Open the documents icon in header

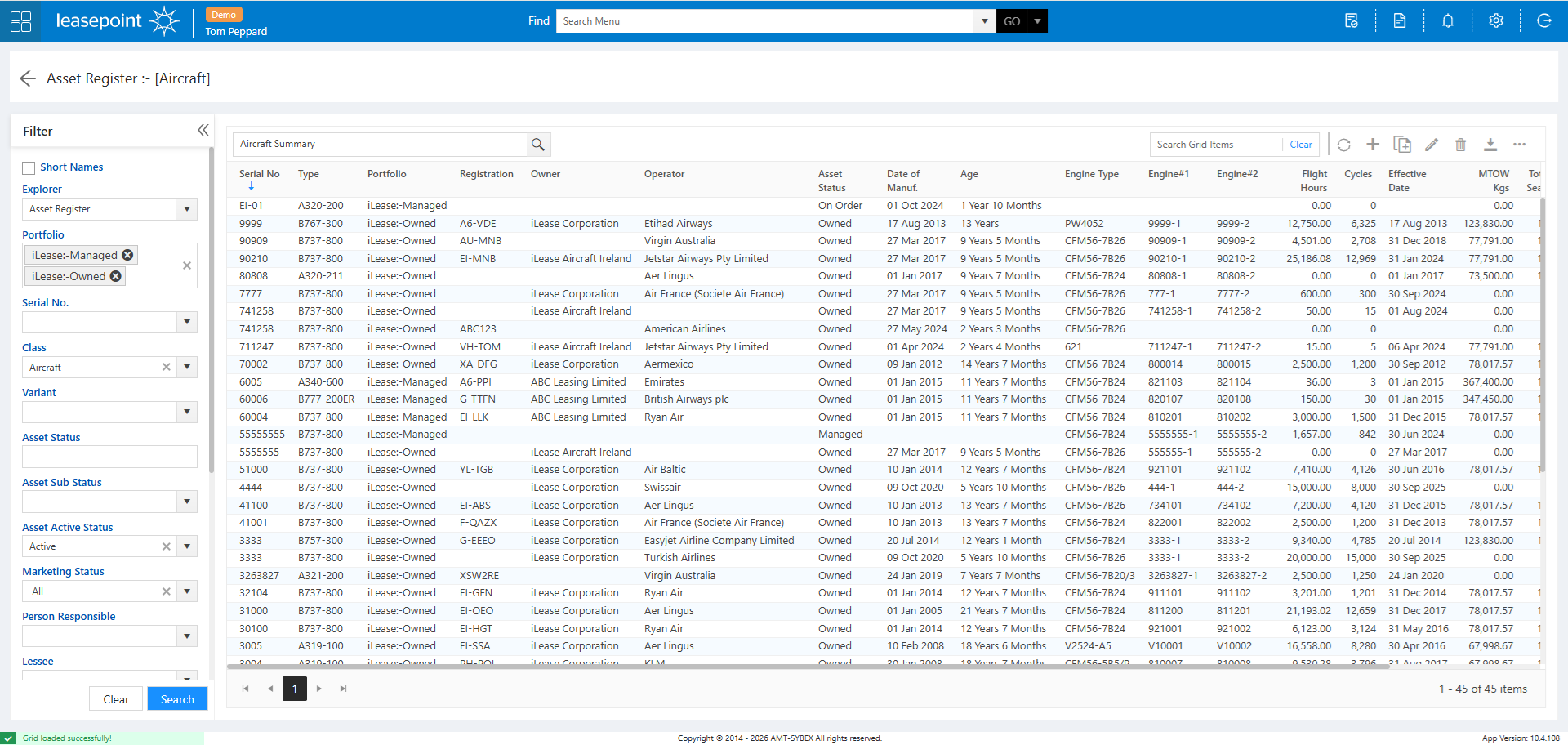click(1400, 21)
